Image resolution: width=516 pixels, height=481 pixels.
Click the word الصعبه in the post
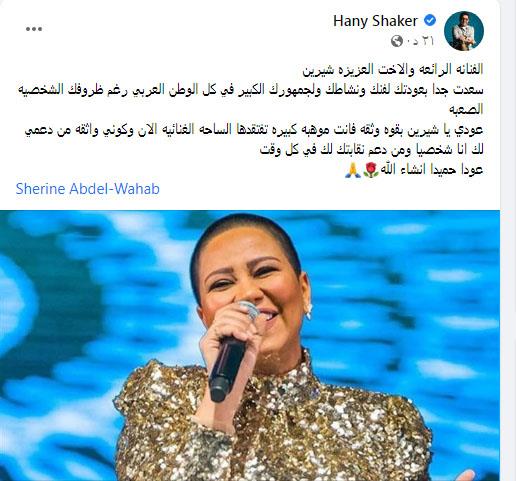point(466,110)
